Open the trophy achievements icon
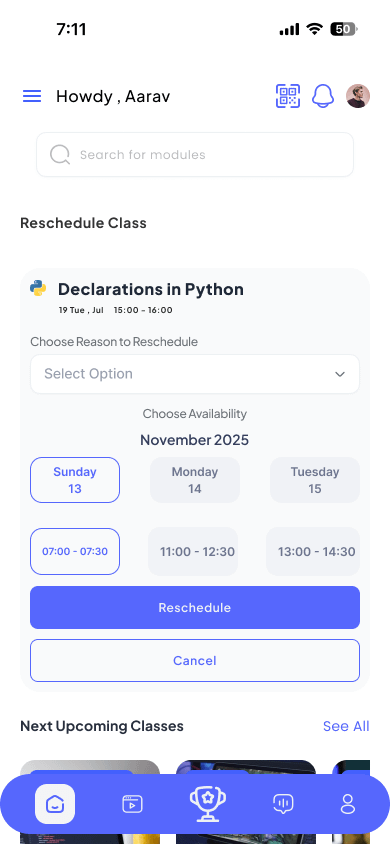Image resolution: width=390 pixels, height=844 pixels. 209,804
